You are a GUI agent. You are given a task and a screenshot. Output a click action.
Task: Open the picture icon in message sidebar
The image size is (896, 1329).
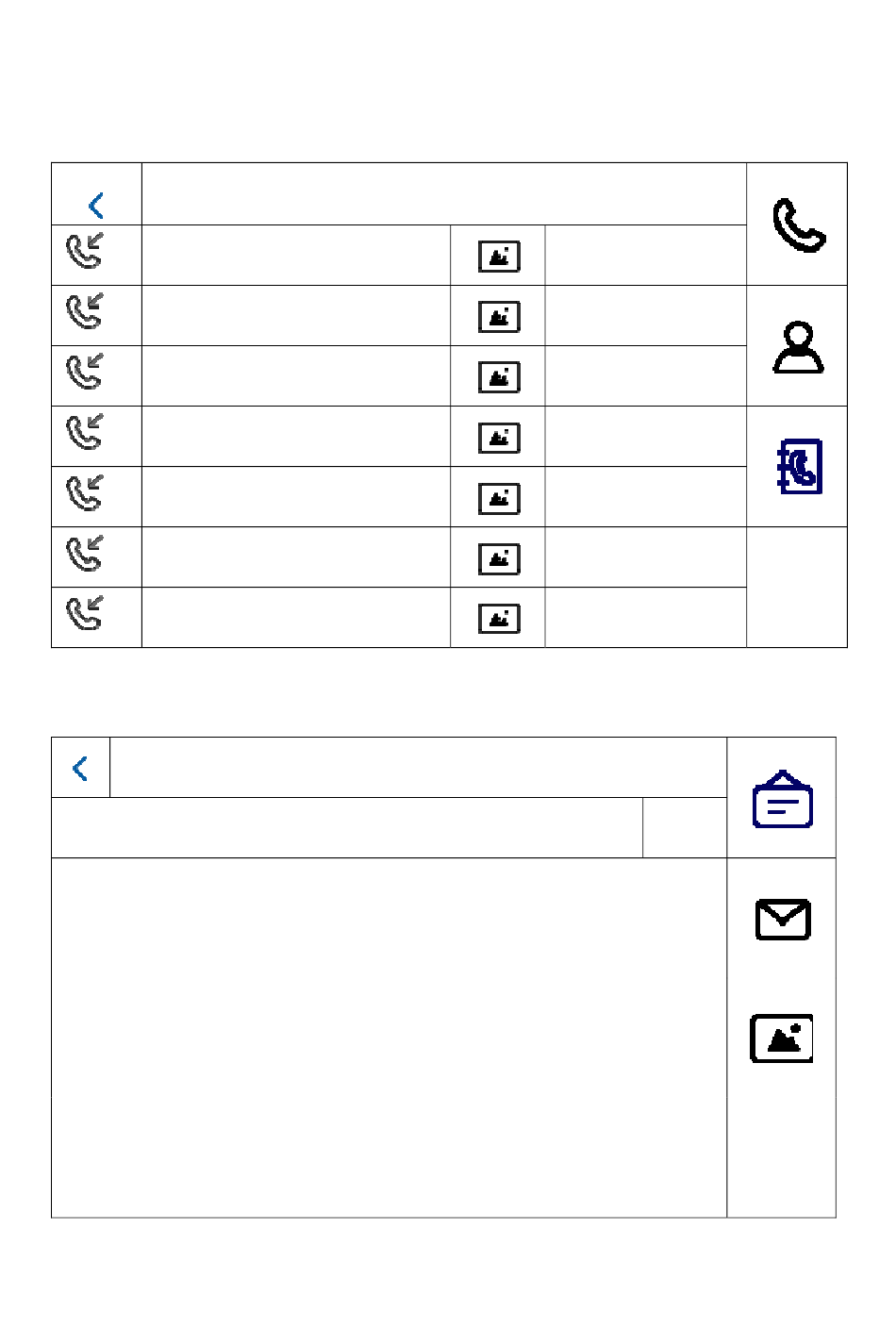click(x=782, y=1038)
